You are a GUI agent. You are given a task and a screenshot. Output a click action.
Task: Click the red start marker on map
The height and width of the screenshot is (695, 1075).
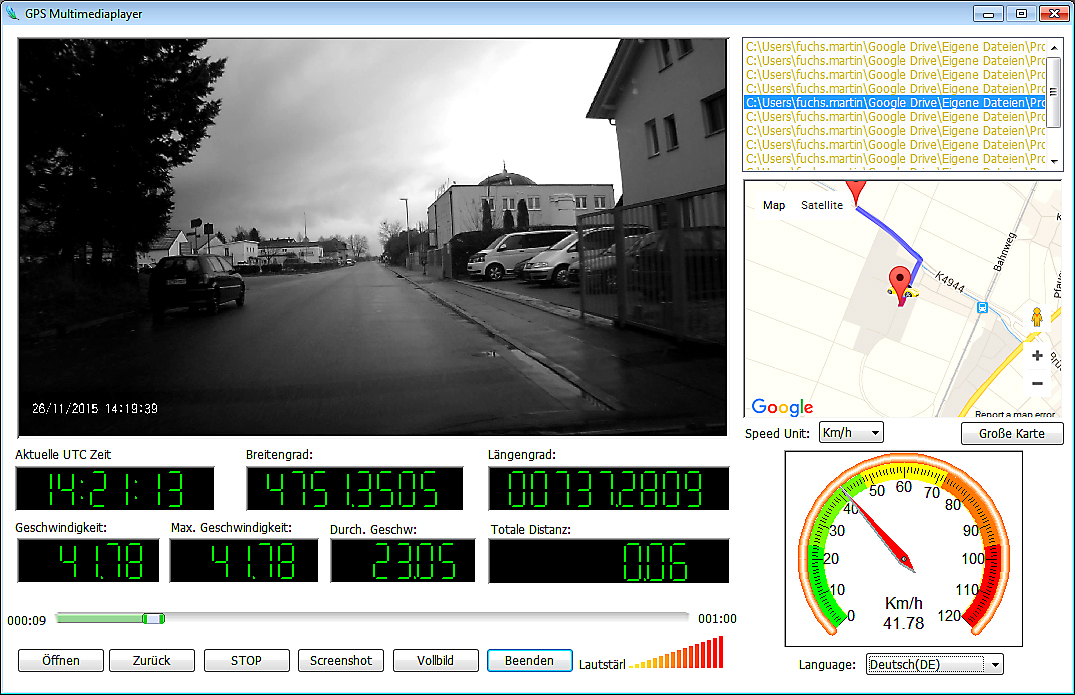(853, 190)
